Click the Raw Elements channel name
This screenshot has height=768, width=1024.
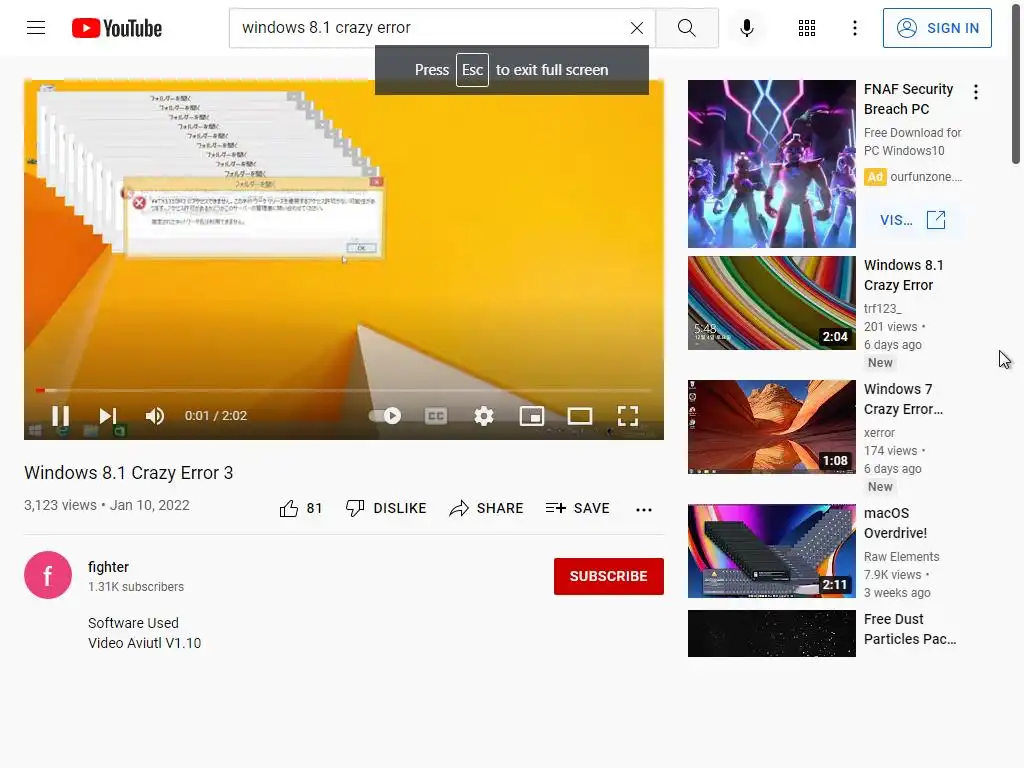click(x=901, y=556)
